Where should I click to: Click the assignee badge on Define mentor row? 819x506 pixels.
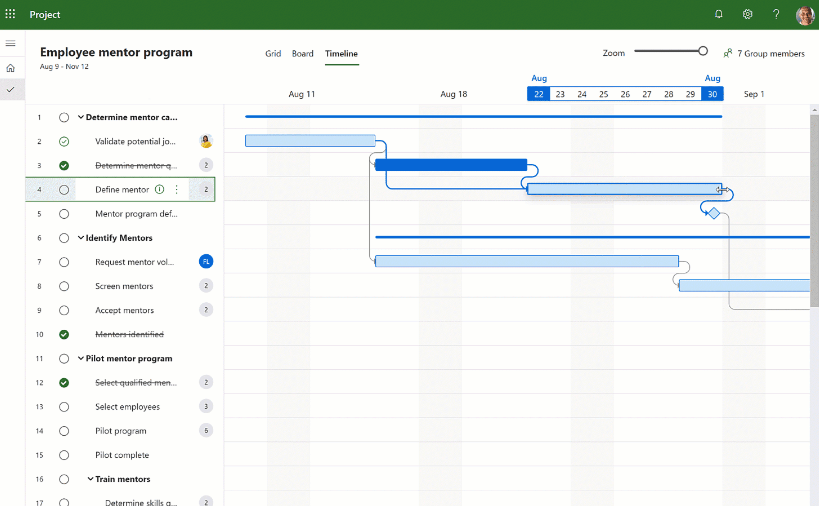pos(206,190)
